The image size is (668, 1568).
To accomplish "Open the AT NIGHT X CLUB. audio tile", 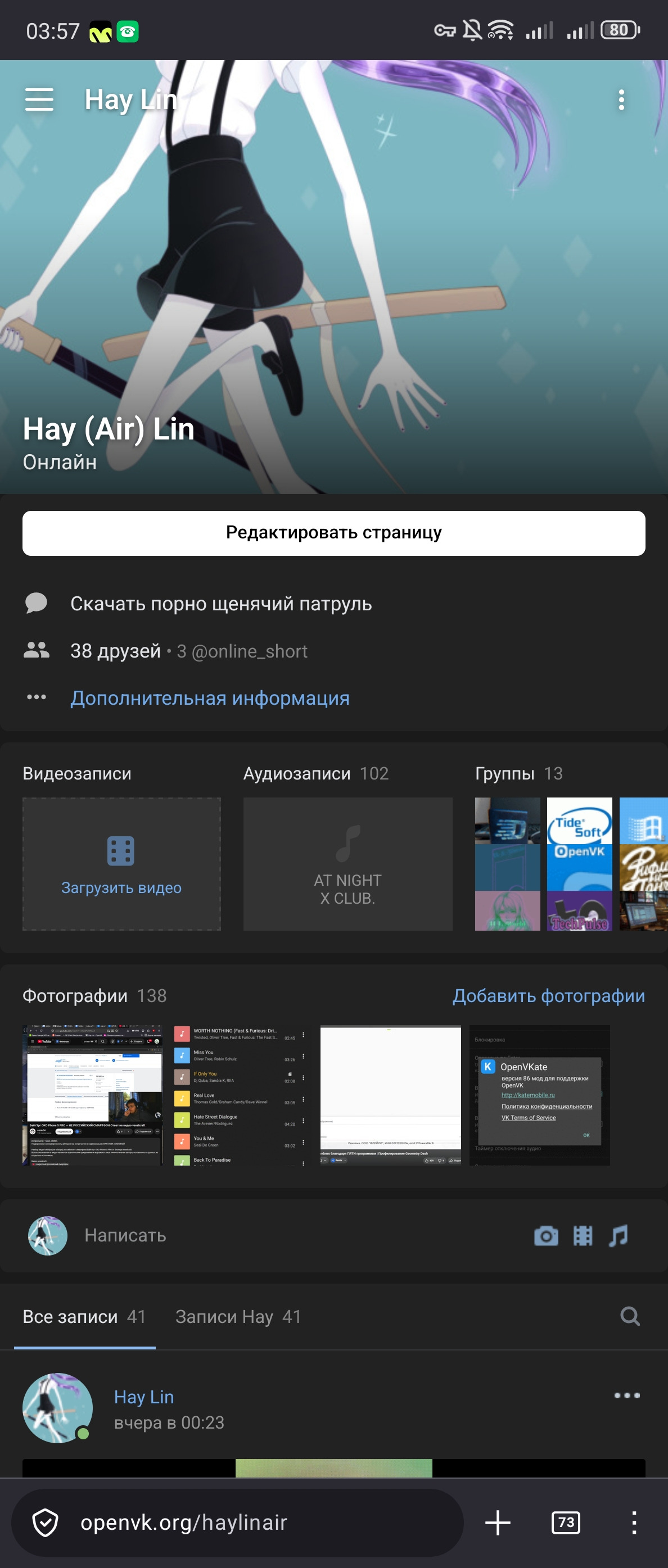I will click(347, 864).
